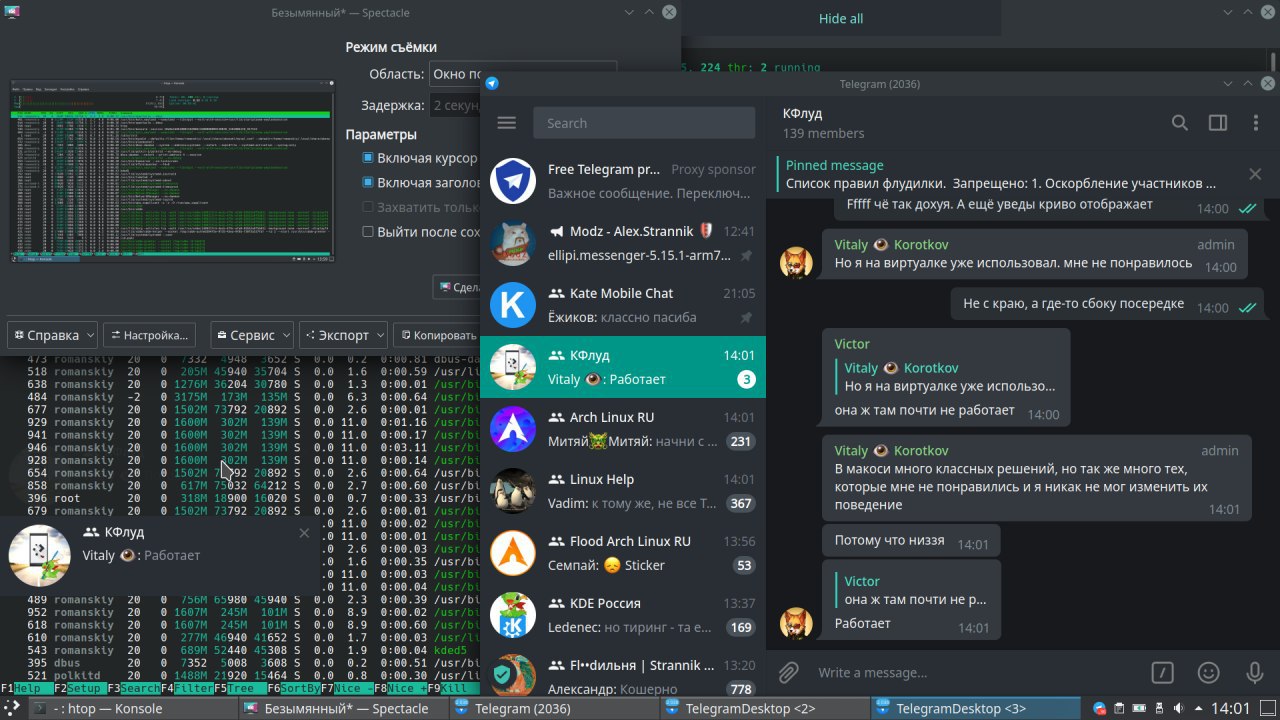Open the КФлуд notification popup message
1280x720 pixels.
(160, 555)
